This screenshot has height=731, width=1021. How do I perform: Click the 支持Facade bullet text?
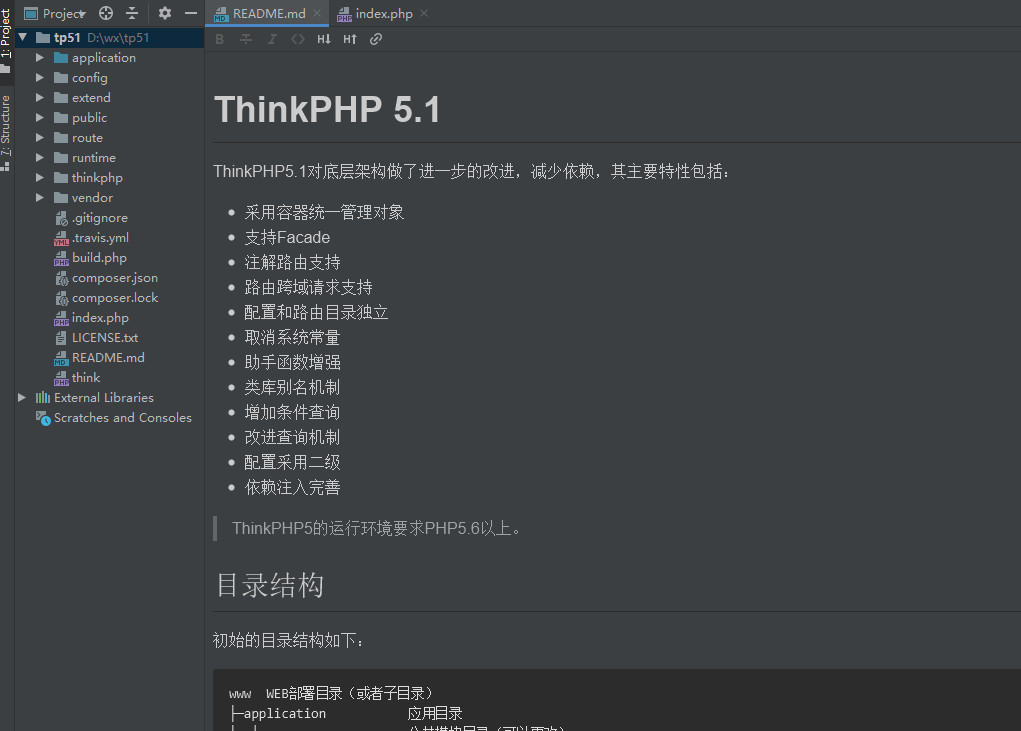point(287,238)
